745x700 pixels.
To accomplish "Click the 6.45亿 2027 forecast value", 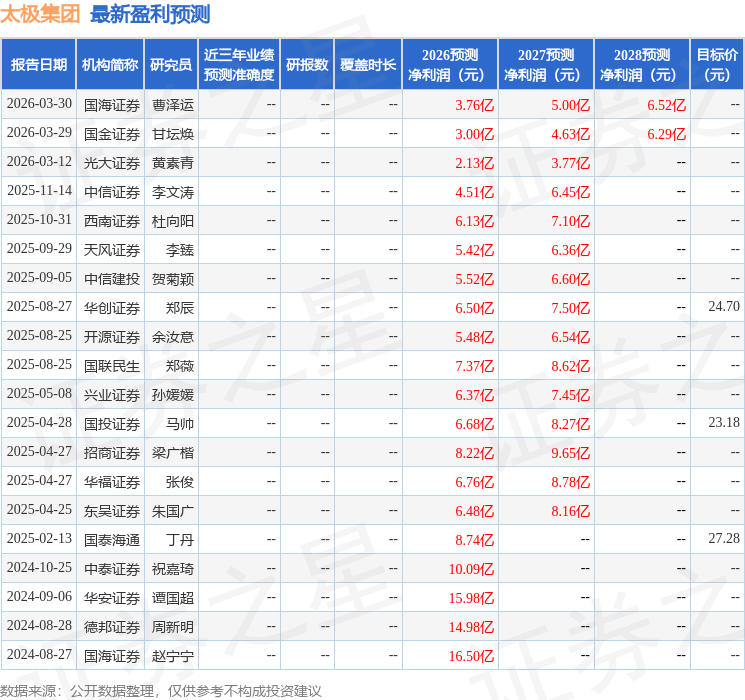I will point(570,192).
